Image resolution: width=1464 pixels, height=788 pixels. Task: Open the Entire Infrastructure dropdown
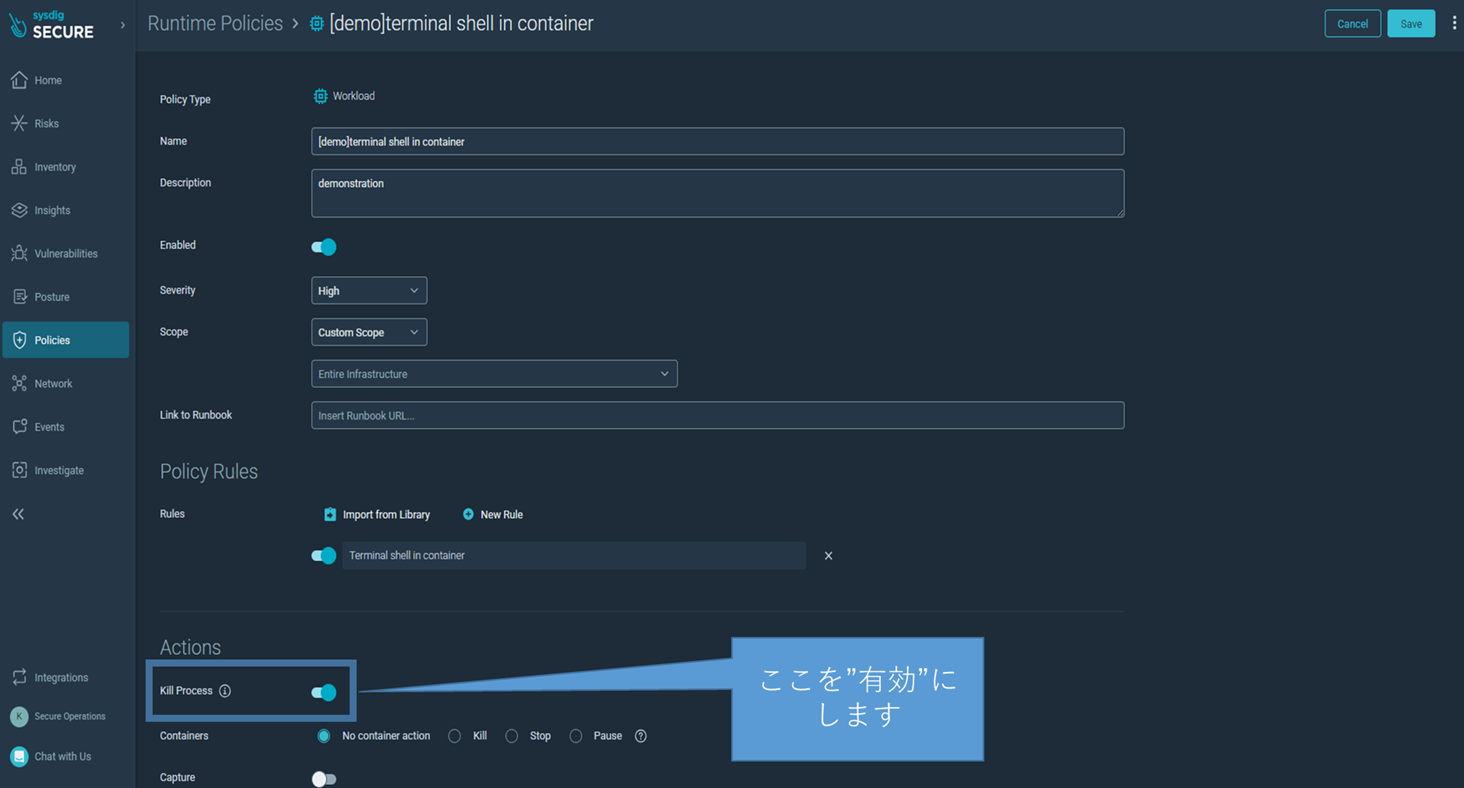(x=494, y=374)
